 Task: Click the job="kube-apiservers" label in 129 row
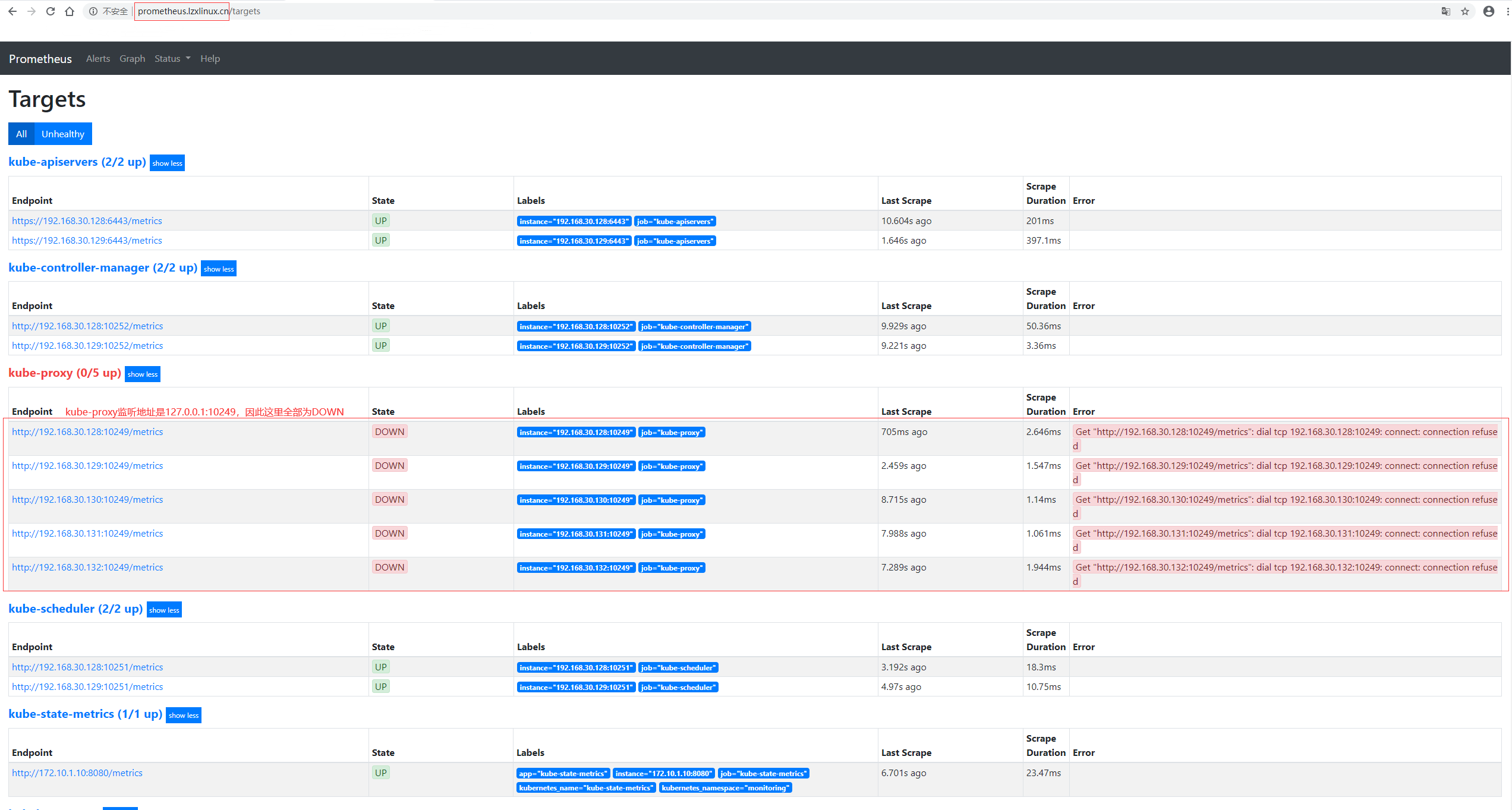tap(675, 241)
